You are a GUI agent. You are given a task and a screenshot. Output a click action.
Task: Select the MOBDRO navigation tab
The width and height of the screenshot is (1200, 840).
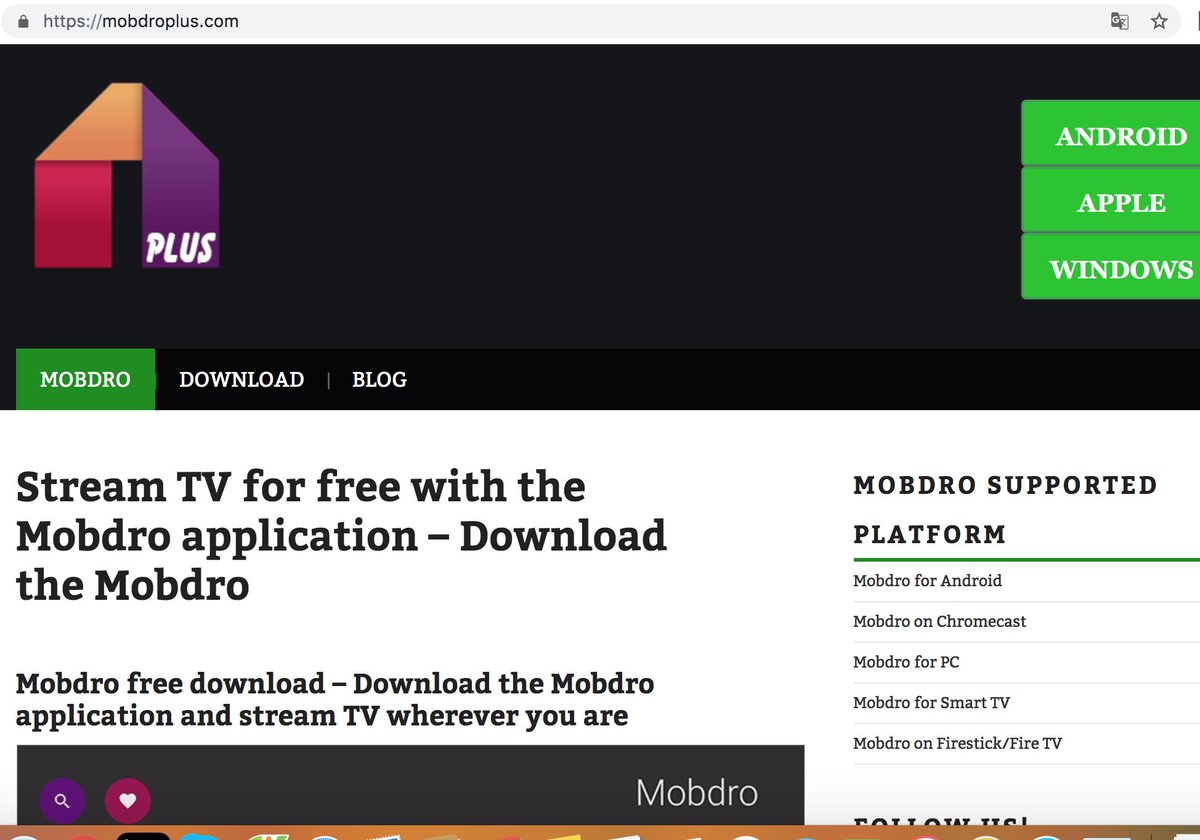[x=86, y=379]
